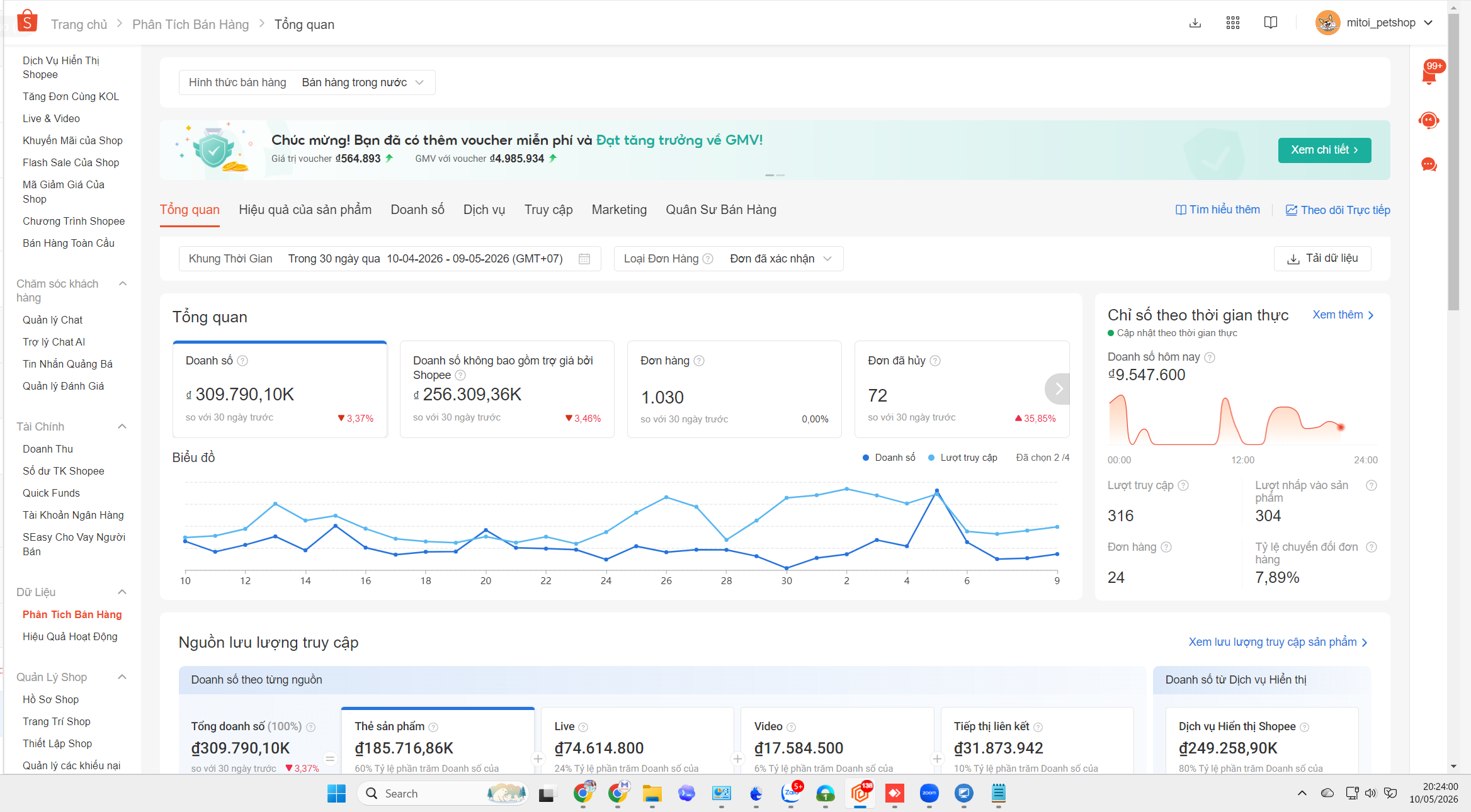Click the help icon next to Lượt truy cập
Viewport: 1471px width, 812px height.
1183,485
